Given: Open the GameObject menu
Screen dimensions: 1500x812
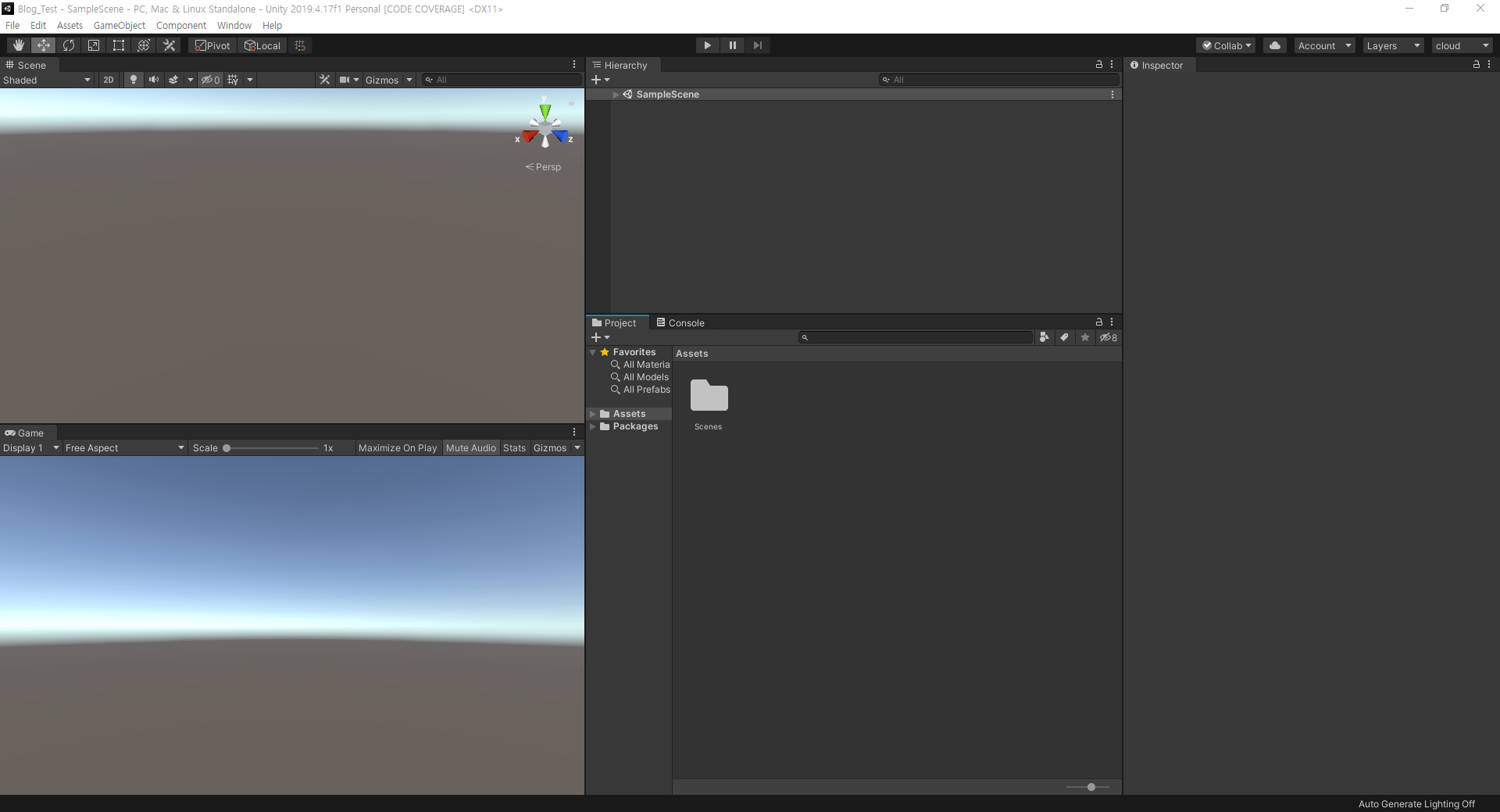Looking at the screenshot, I should pos(120,25).
